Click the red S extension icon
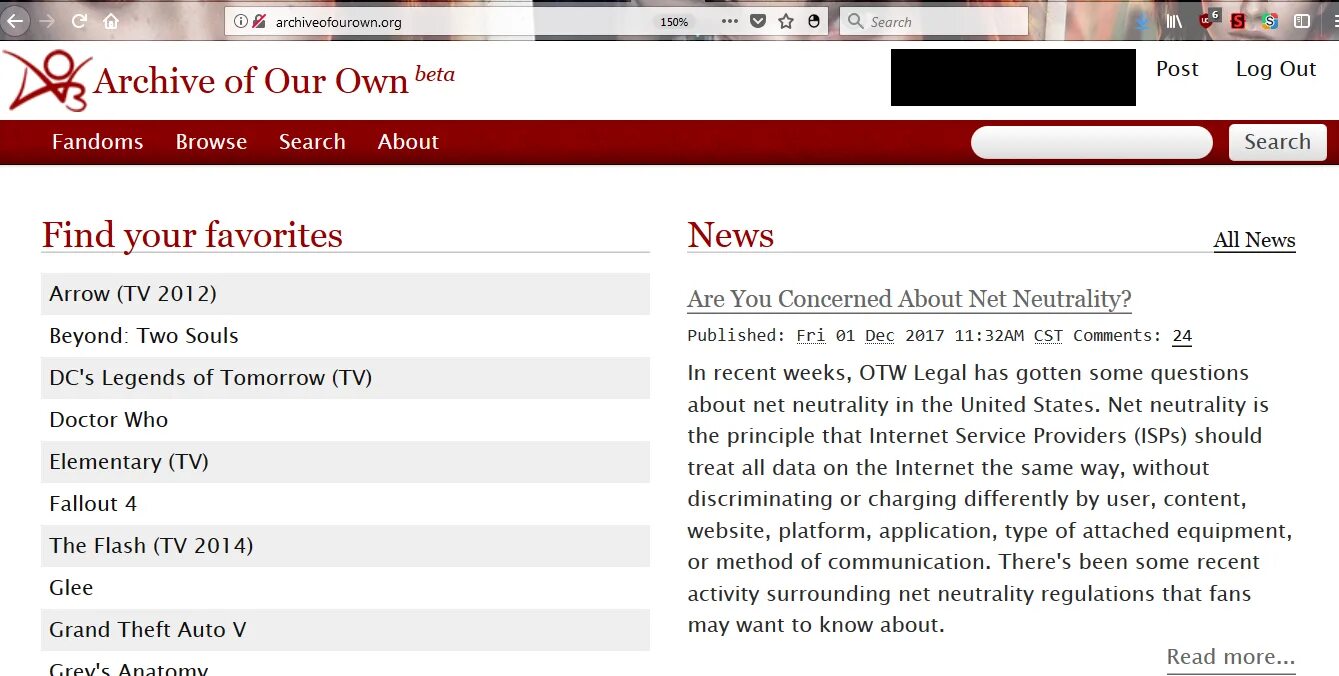This screenshot has width=1339, height=676. [x=1238, y=21]
